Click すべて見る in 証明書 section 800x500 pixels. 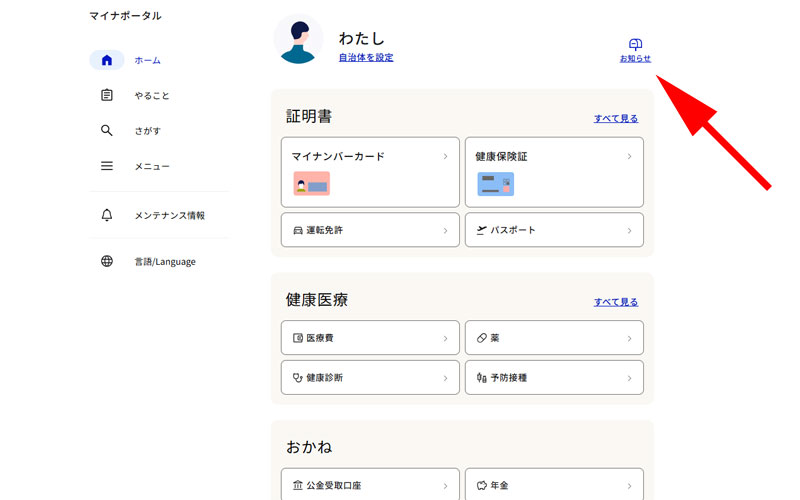point(616,118)
